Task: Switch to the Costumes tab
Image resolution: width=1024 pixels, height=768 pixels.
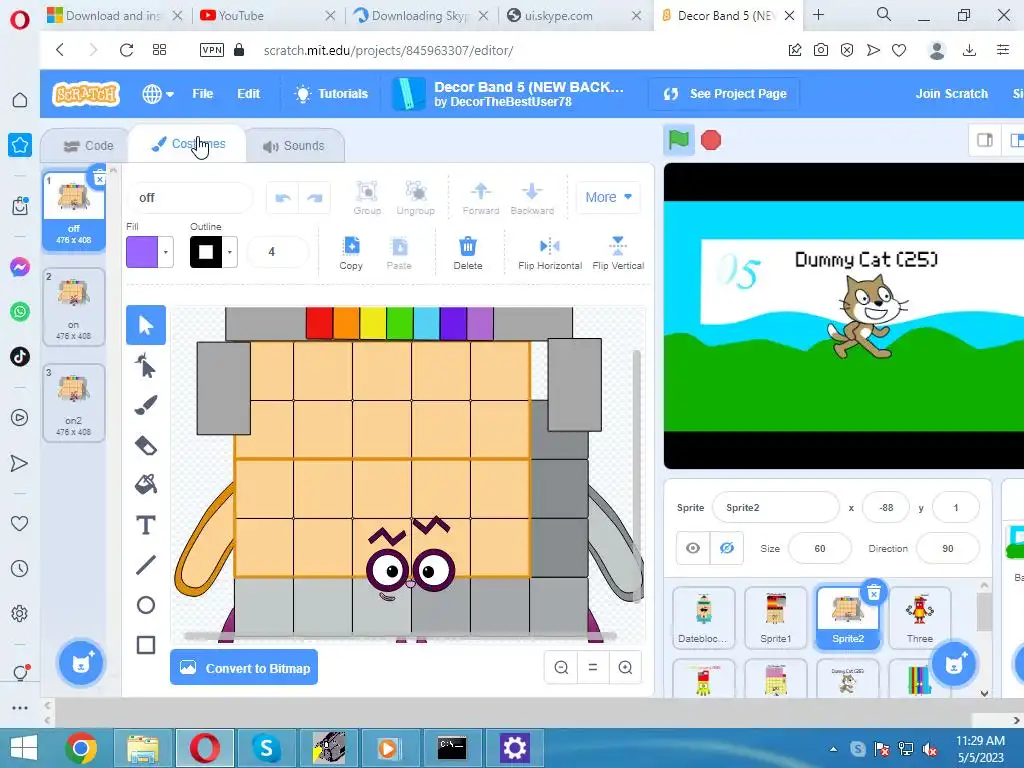Action: [187, 144]
